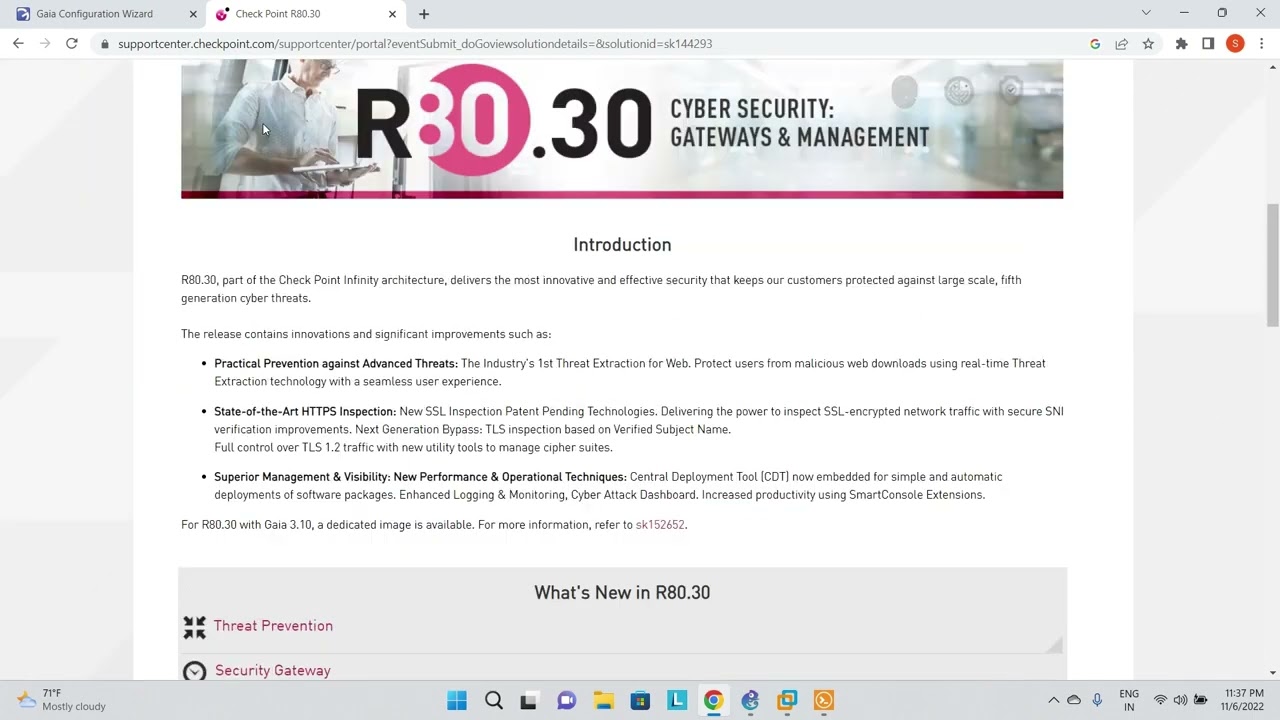Open a new browser tab
The width and height of the screenshot is (1280, 720).
[x=424, y=14]
